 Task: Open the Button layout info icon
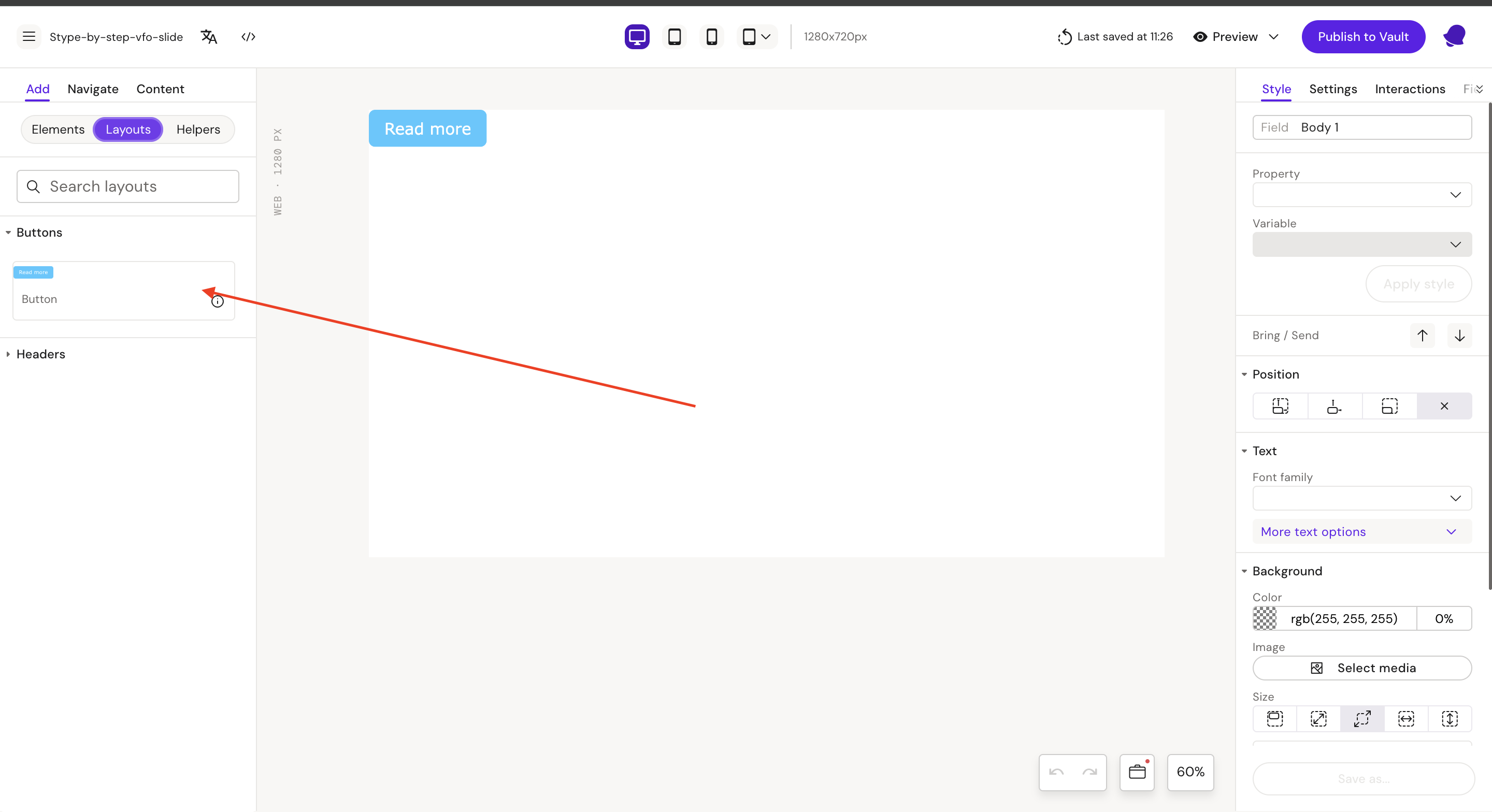[217, 301]
